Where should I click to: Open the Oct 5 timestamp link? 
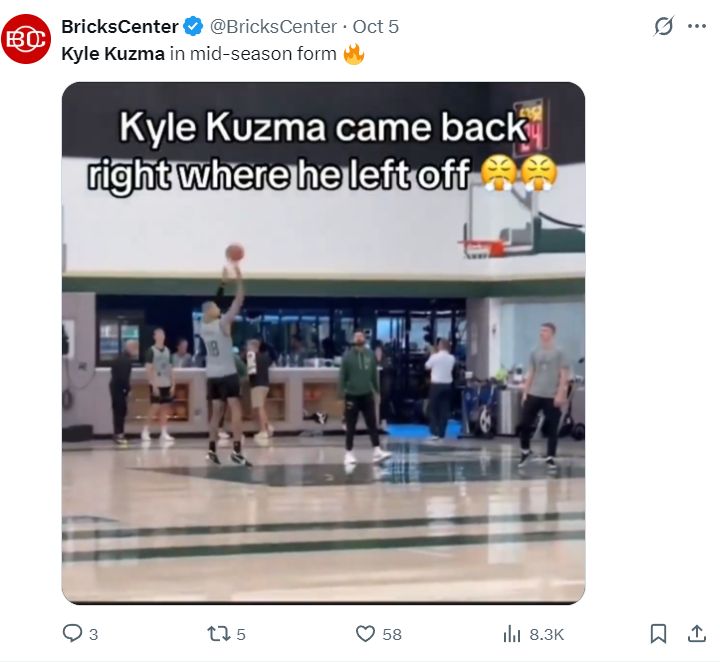point(376,27)
